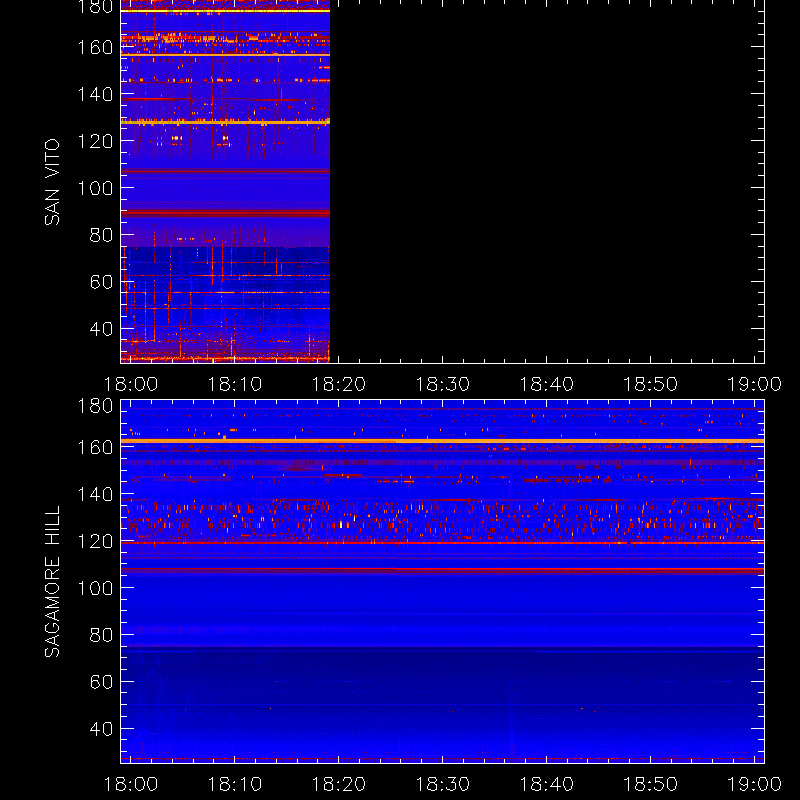The image size is (800, 800).
Task: Click 19:00 time label under San Vito plot
Action: pyautogui.click(x=754, y=384)
